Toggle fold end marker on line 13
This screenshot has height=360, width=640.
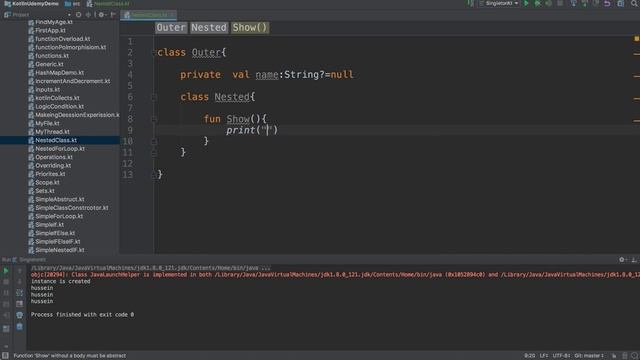(154, 175)
